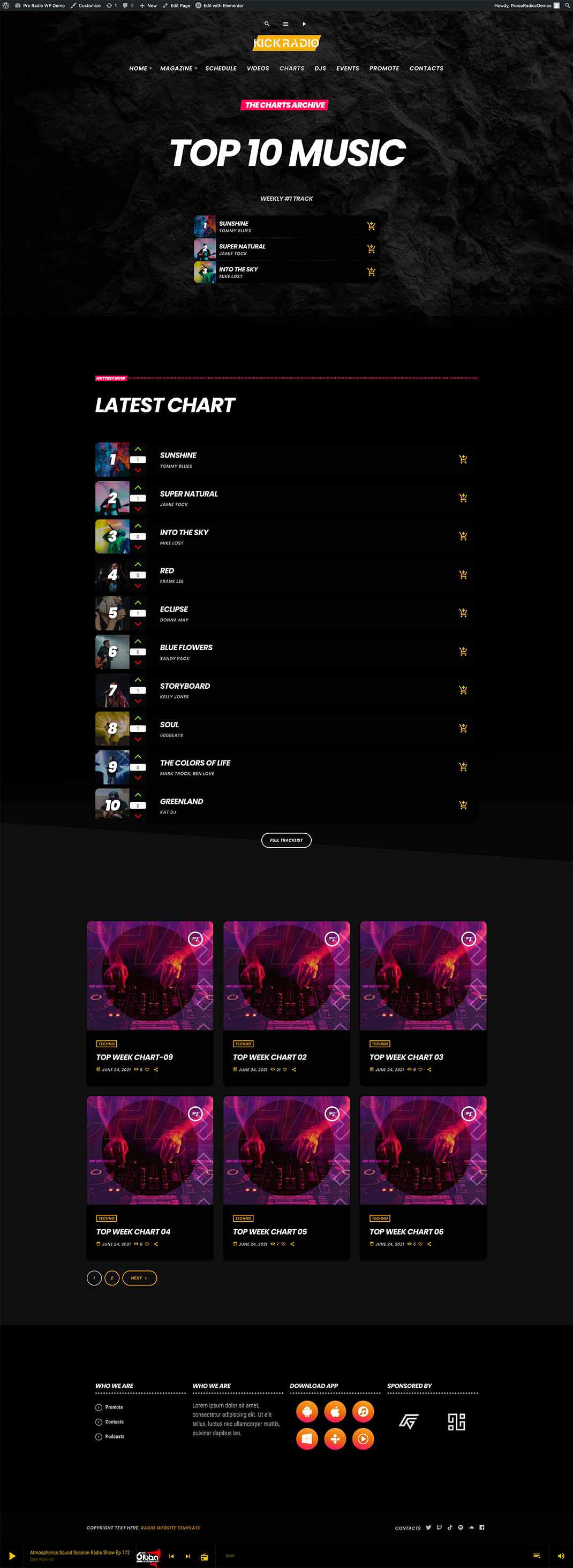Viewport: 573px width, 1568px height.
Task: Click the Twitter icon in footer
Action: [x=429, y=1527]
